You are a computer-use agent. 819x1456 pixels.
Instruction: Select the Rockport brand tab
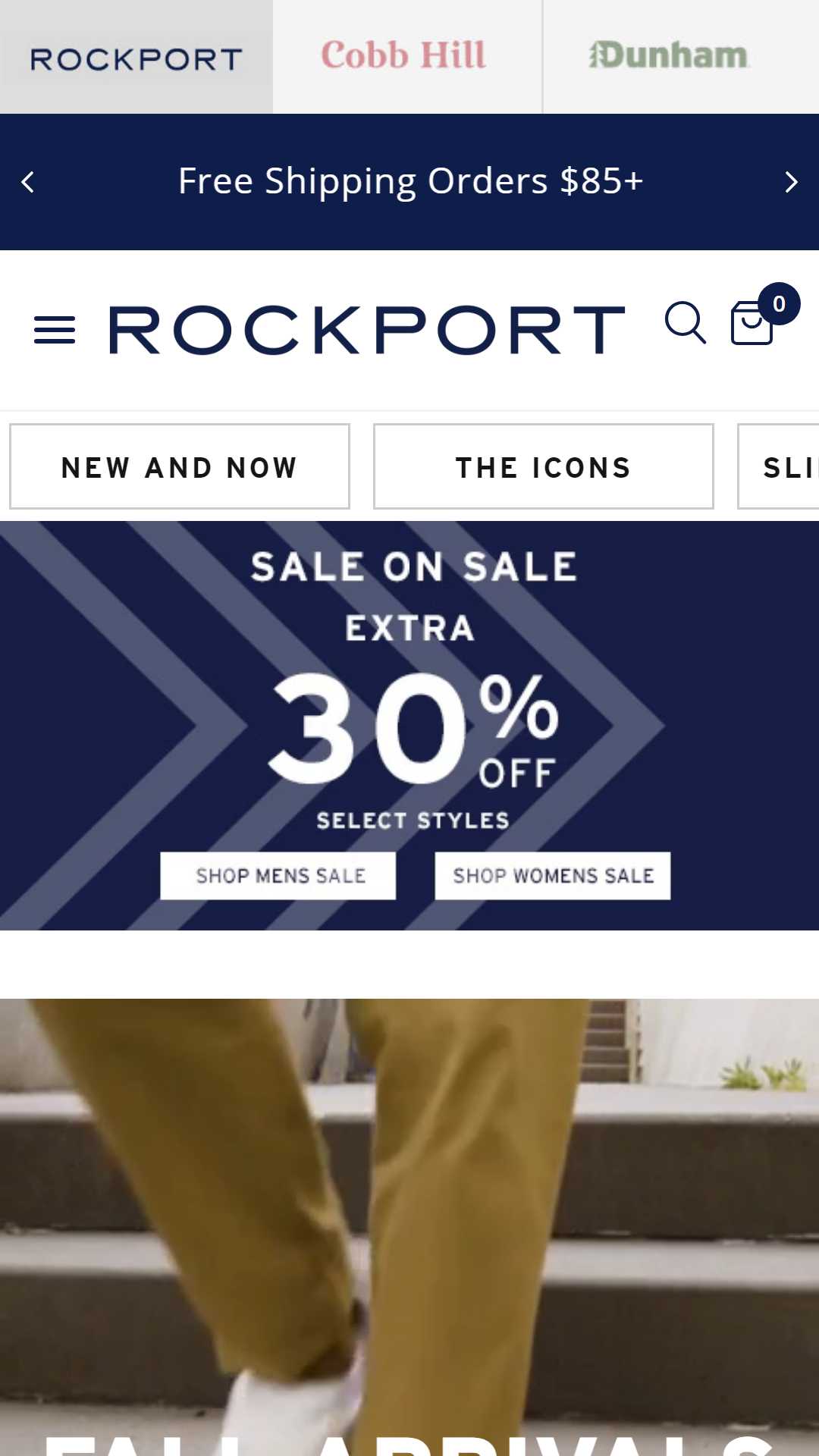[136, 57]
